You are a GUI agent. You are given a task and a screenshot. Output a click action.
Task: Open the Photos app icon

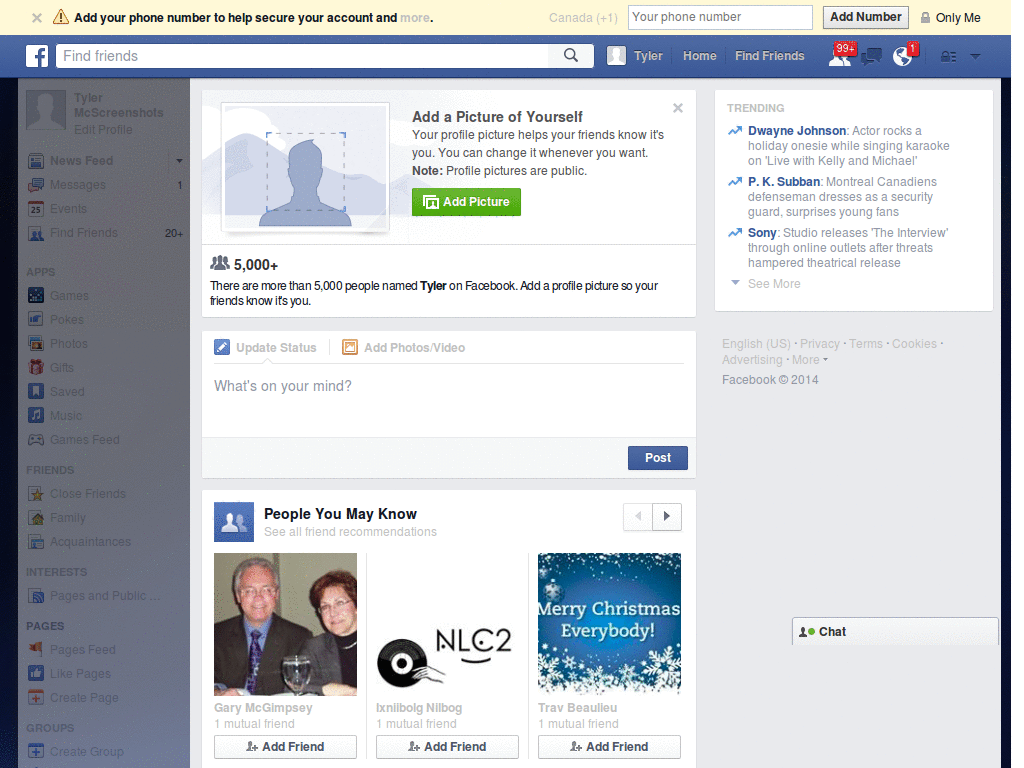point(36,344)
